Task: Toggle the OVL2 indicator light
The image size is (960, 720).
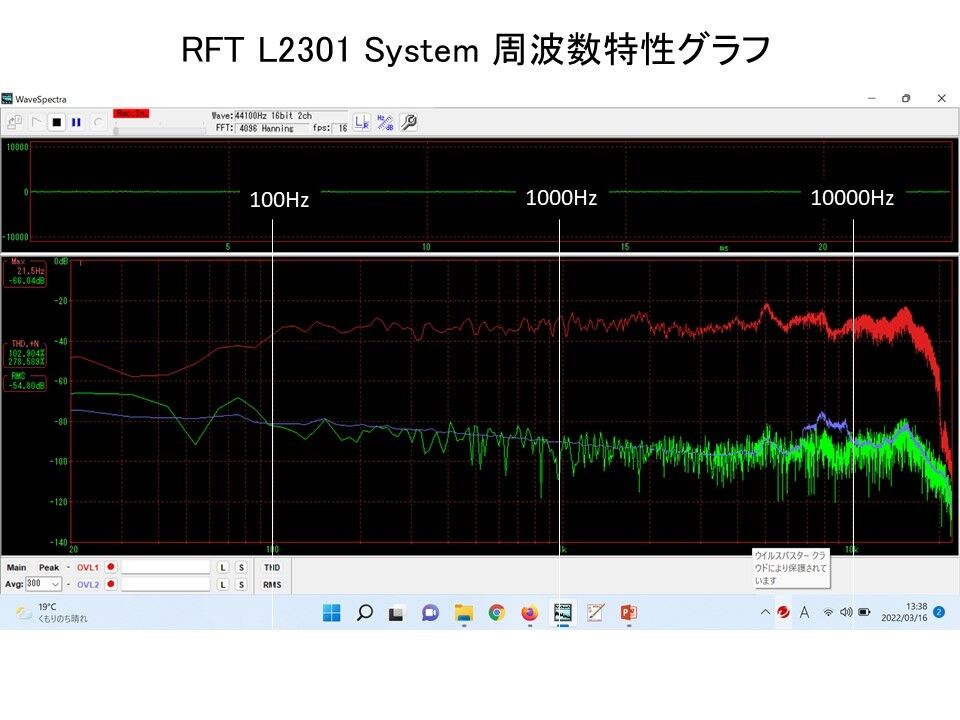Action: pos(111,585)
